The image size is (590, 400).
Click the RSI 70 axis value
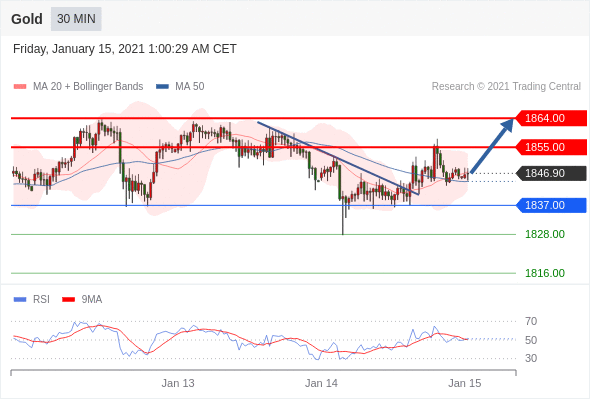click(531, 321)
